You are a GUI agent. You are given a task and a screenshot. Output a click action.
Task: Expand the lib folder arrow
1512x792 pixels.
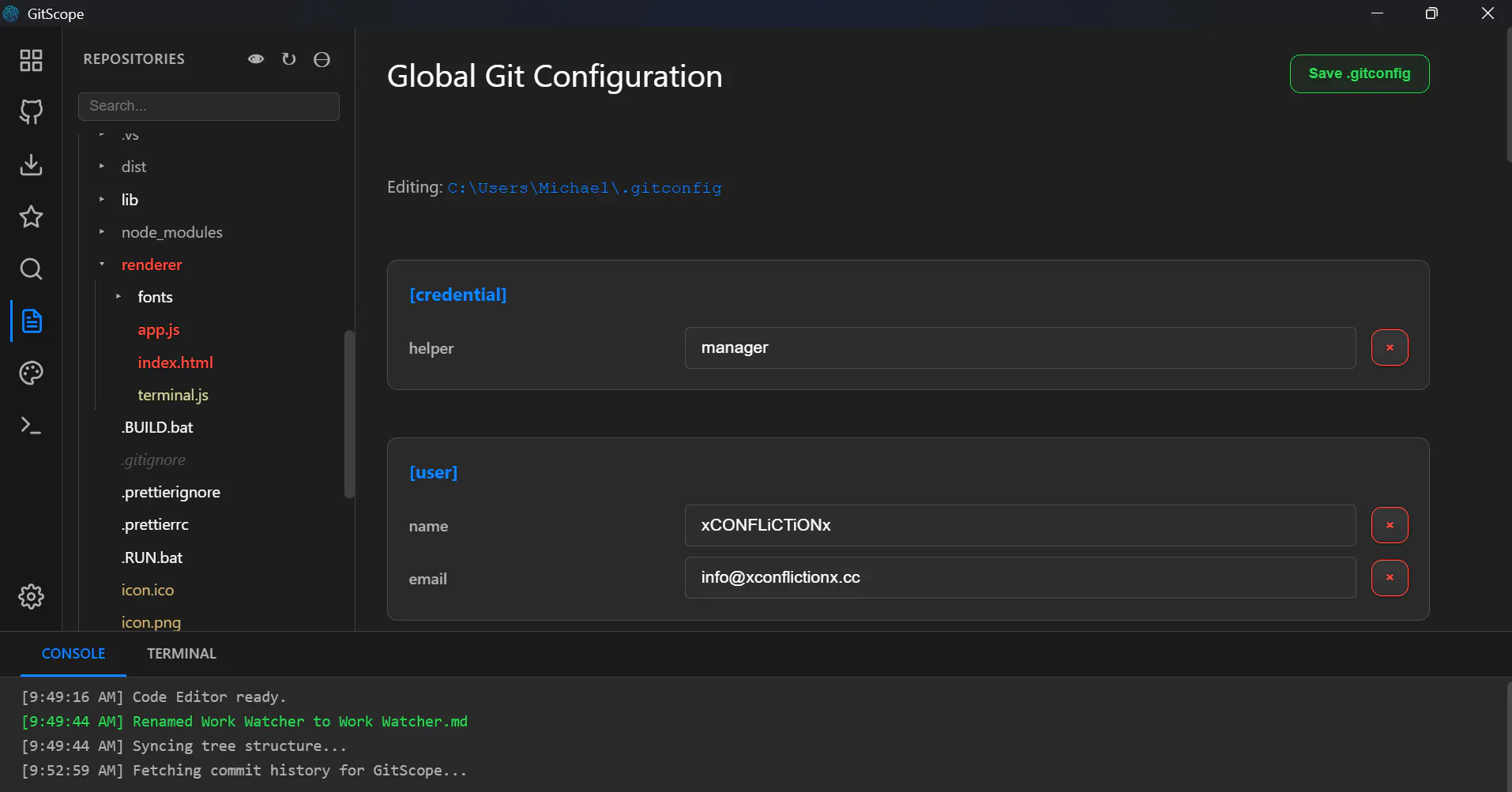102,200
